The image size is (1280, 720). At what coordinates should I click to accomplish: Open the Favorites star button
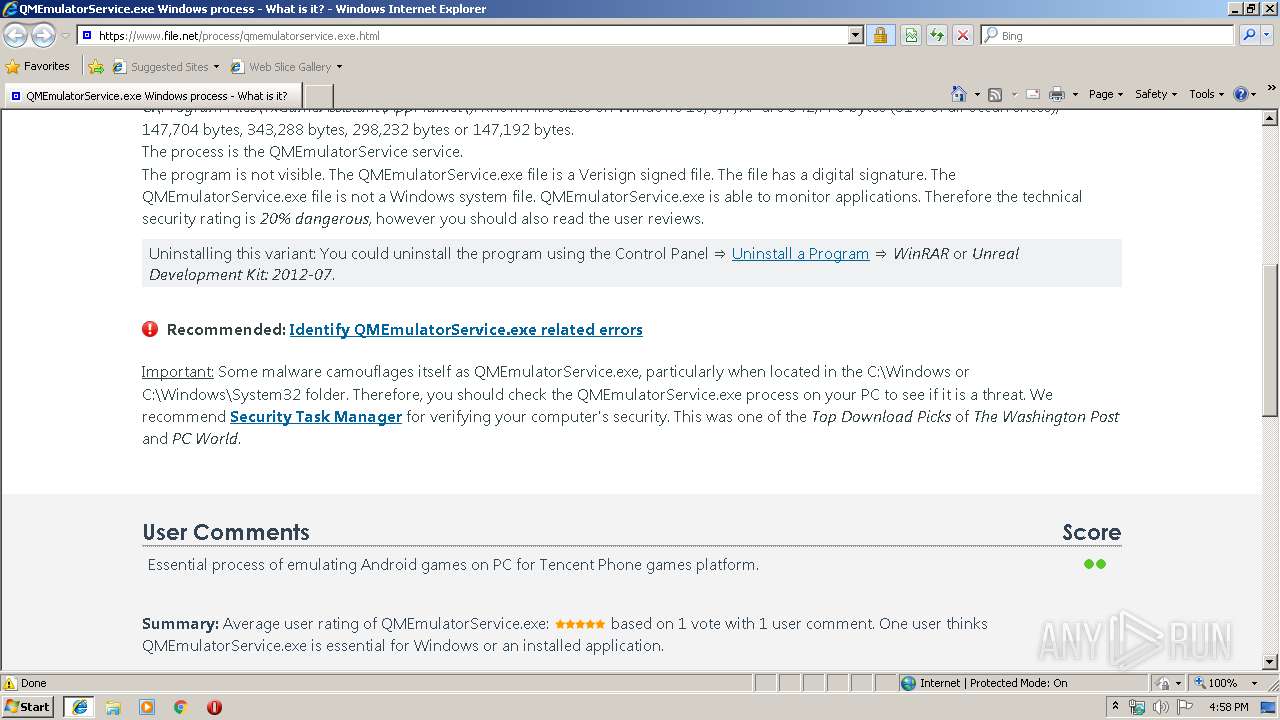click(x=38, y=66)
